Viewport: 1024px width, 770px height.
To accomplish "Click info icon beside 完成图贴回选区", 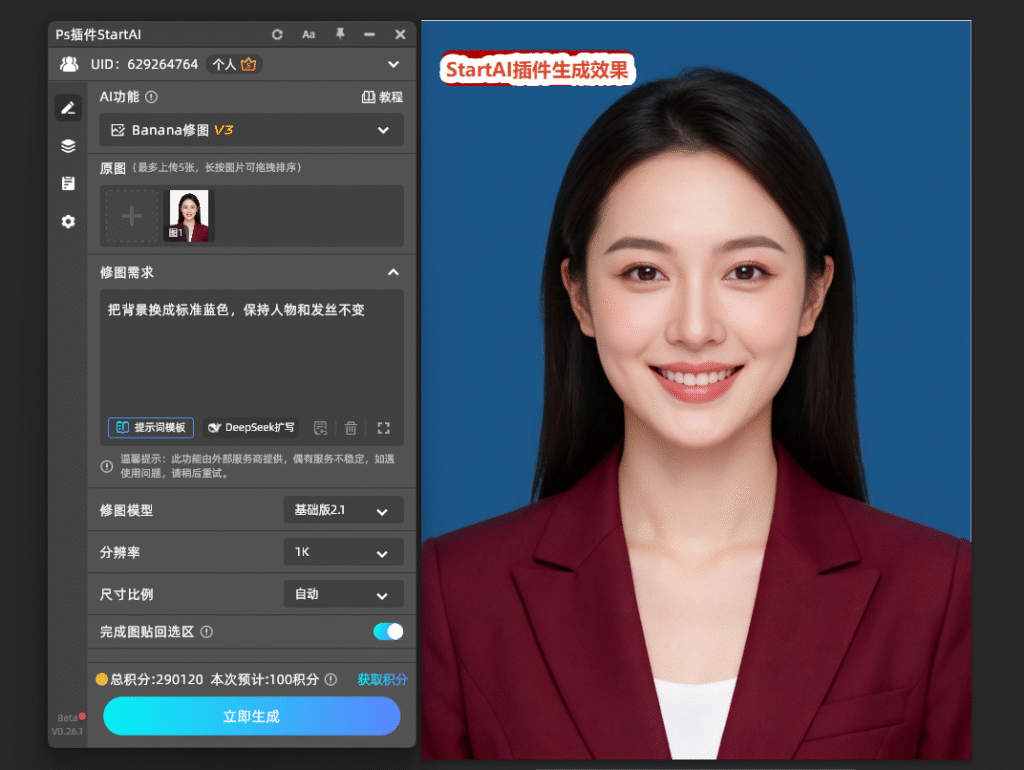I will coord(206,632).
